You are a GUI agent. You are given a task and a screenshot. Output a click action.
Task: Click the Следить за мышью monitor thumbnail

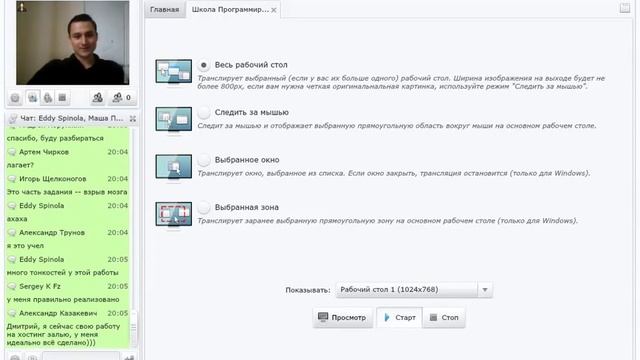click(173, 119)
